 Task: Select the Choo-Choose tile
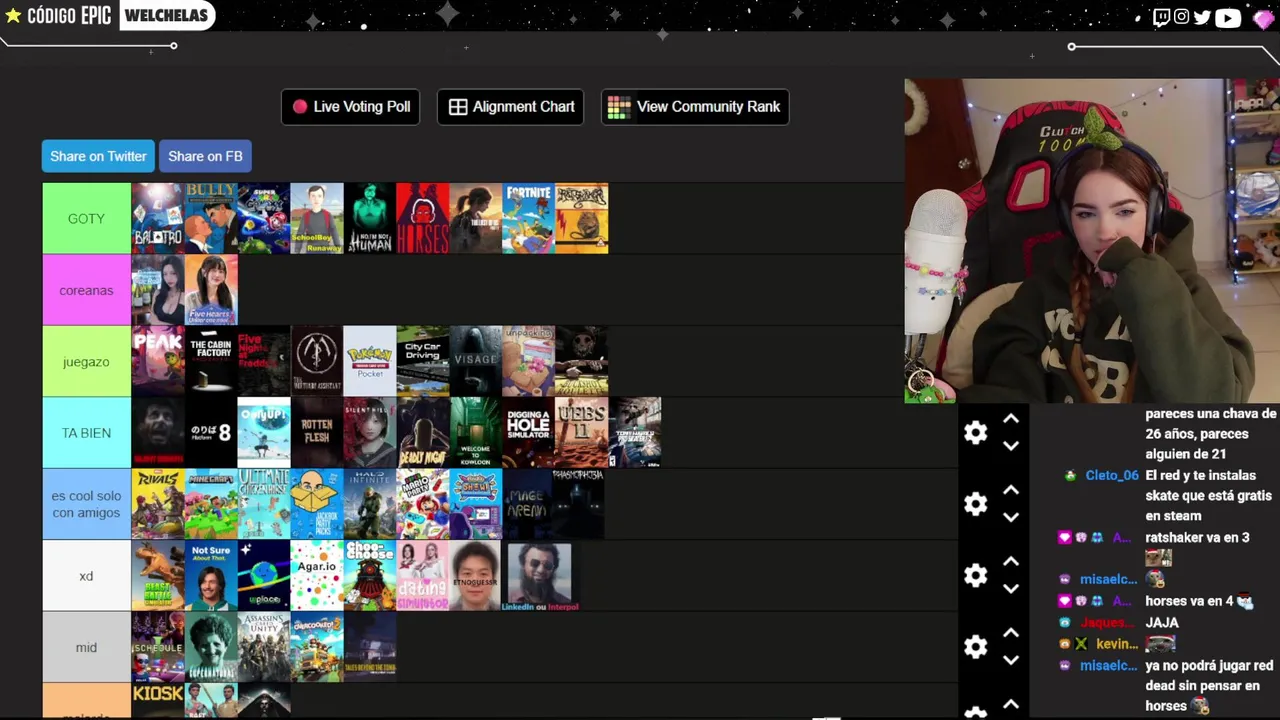point(370,576)
